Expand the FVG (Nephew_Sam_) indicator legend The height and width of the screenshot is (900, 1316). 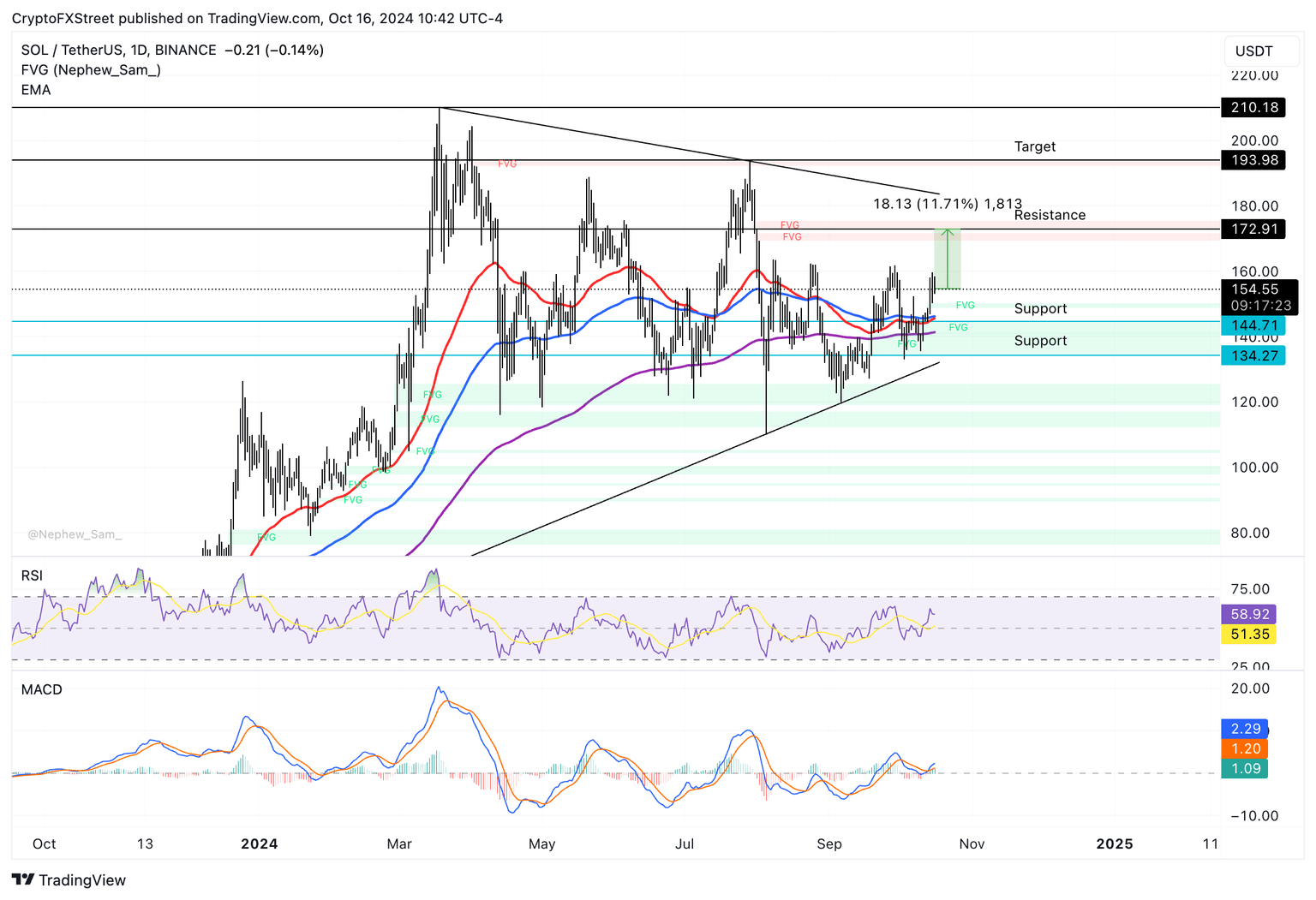(91, 70)
